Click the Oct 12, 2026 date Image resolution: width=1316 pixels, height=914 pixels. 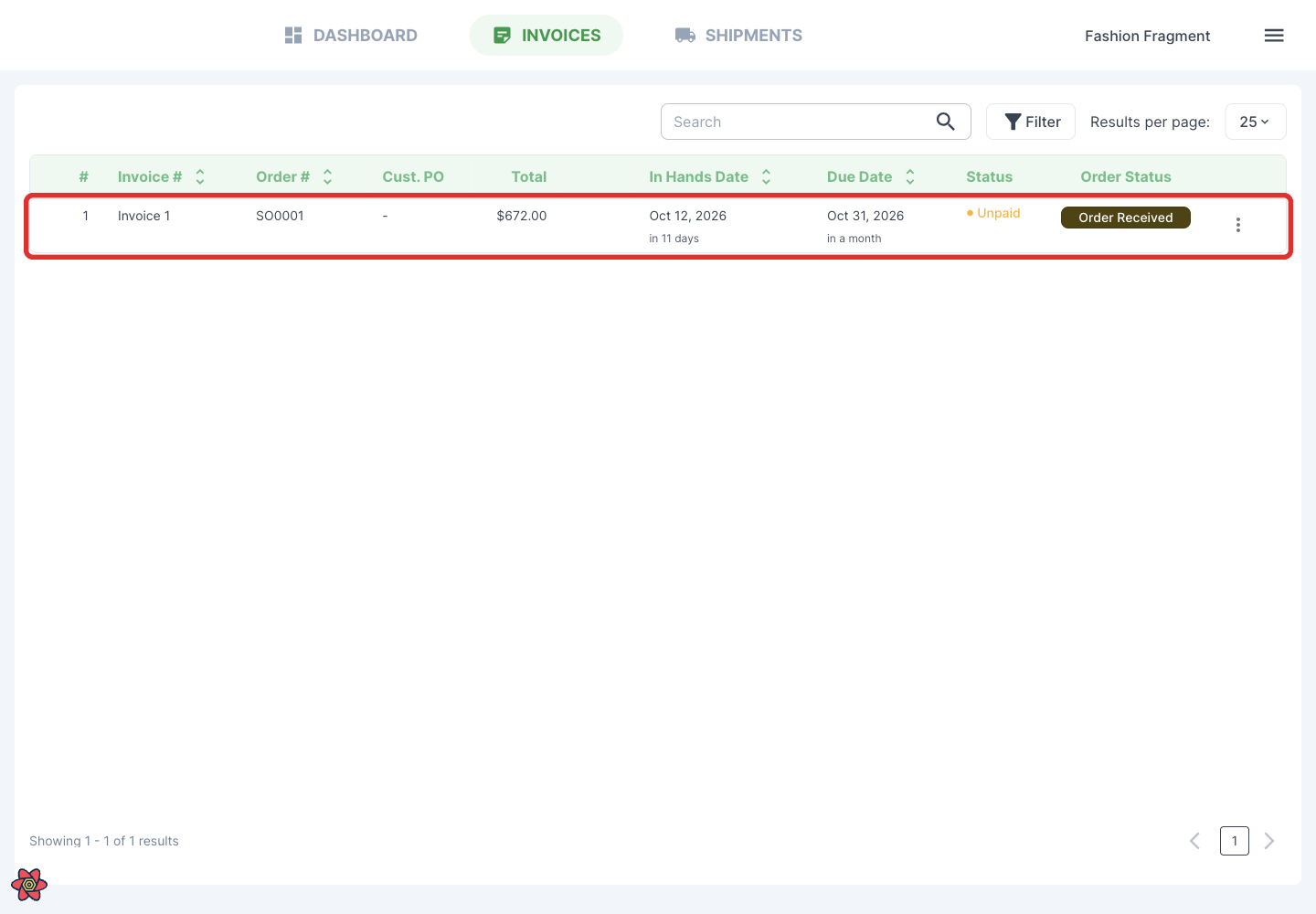pos(688,216)
